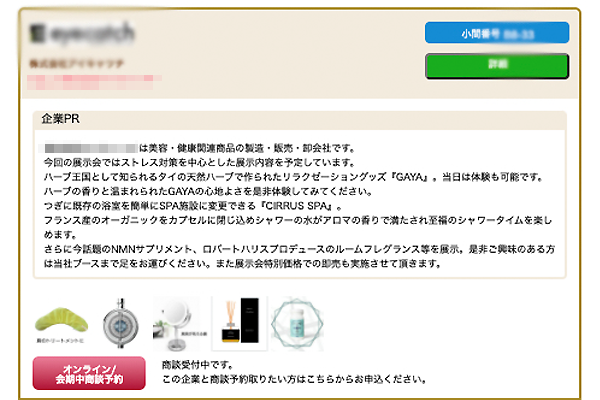Image resolution: width=600 pixels, height=400 pixels.
Task: View the vanity mirror product thumbnail
Action: [180, 324]
